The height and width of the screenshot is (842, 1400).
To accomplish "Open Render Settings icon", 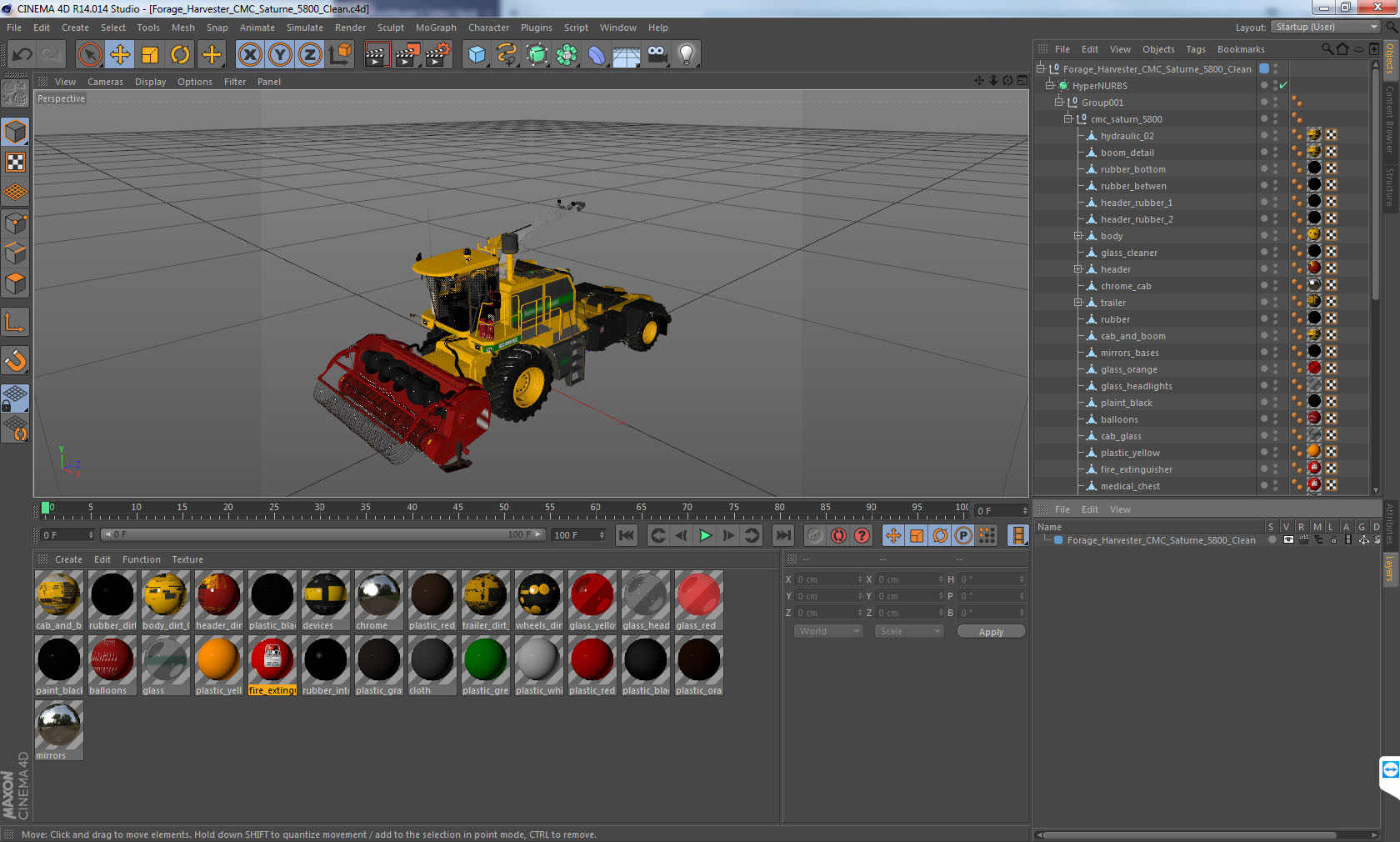I will 438,55.
